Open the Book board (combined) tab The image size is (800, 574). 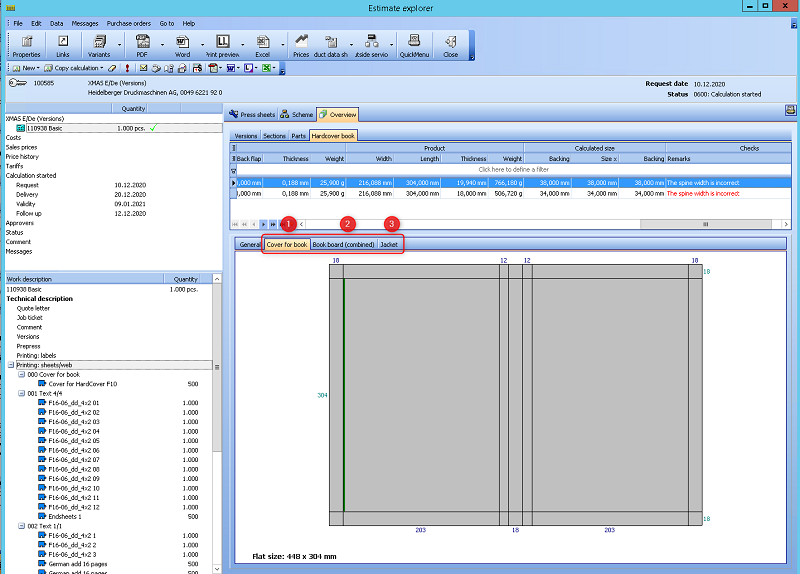pyautogui.click(x=343, y=244)
